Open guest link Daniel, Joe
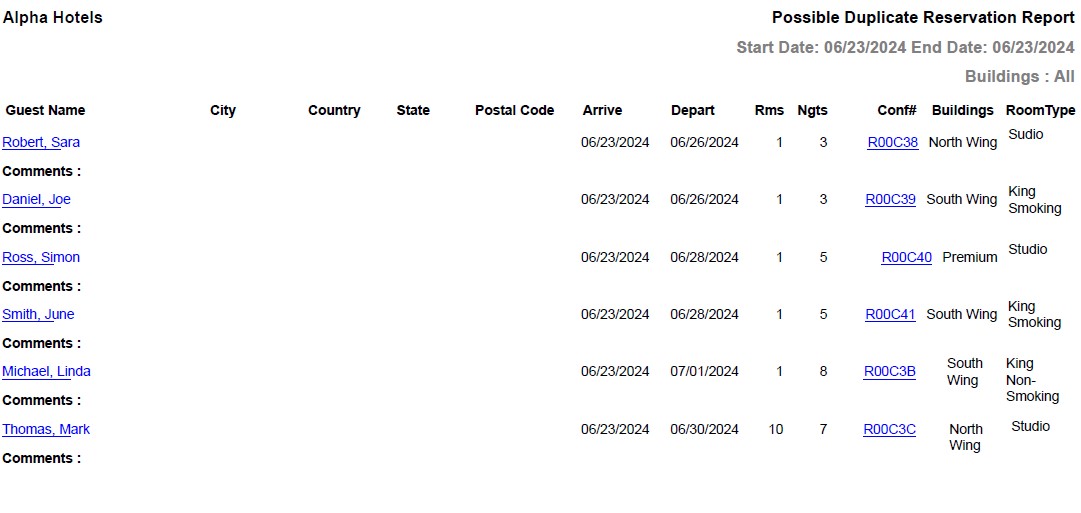 tap(36, 199)
